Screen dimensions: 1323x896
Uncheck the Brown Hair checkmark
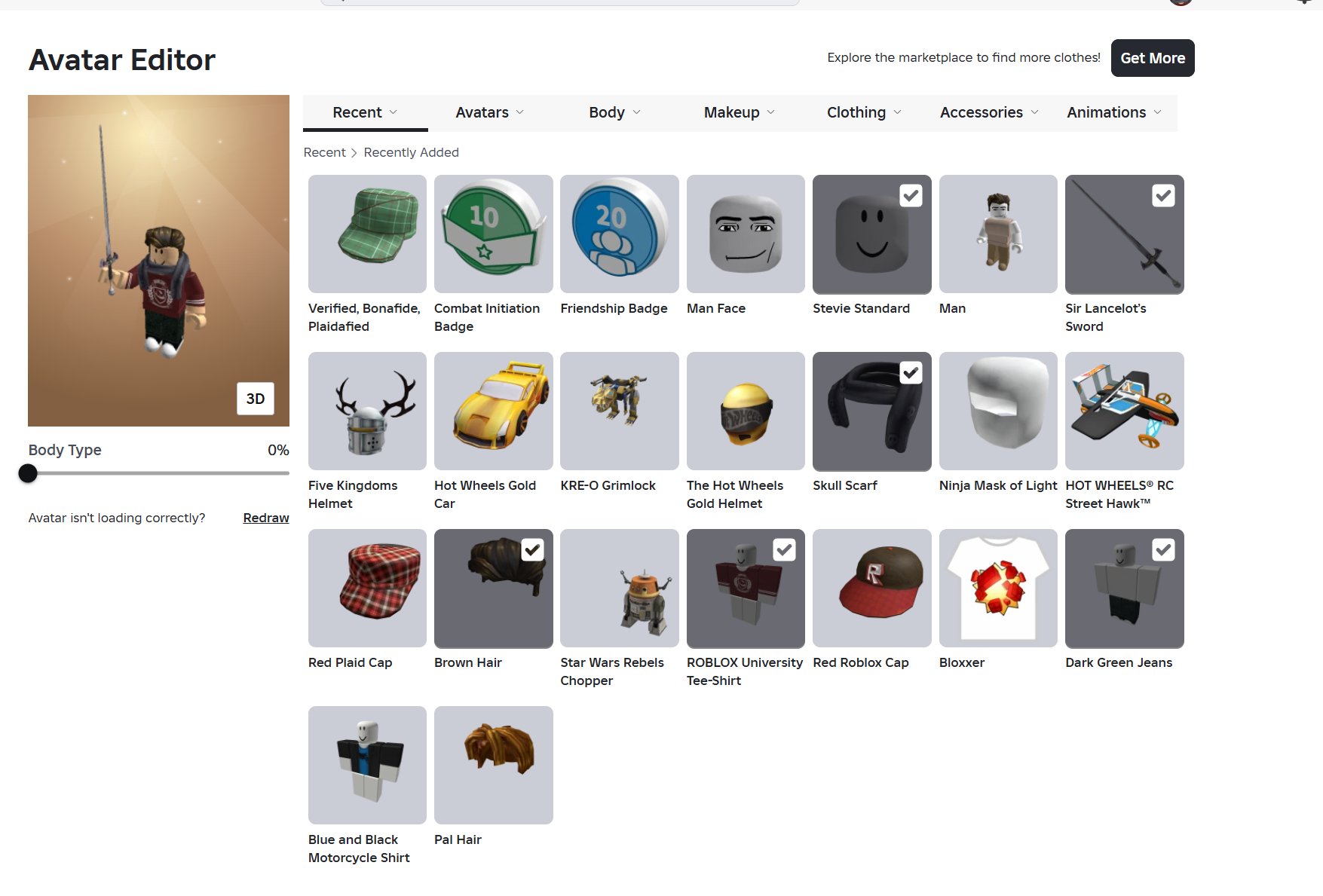(x=533, y=550)
